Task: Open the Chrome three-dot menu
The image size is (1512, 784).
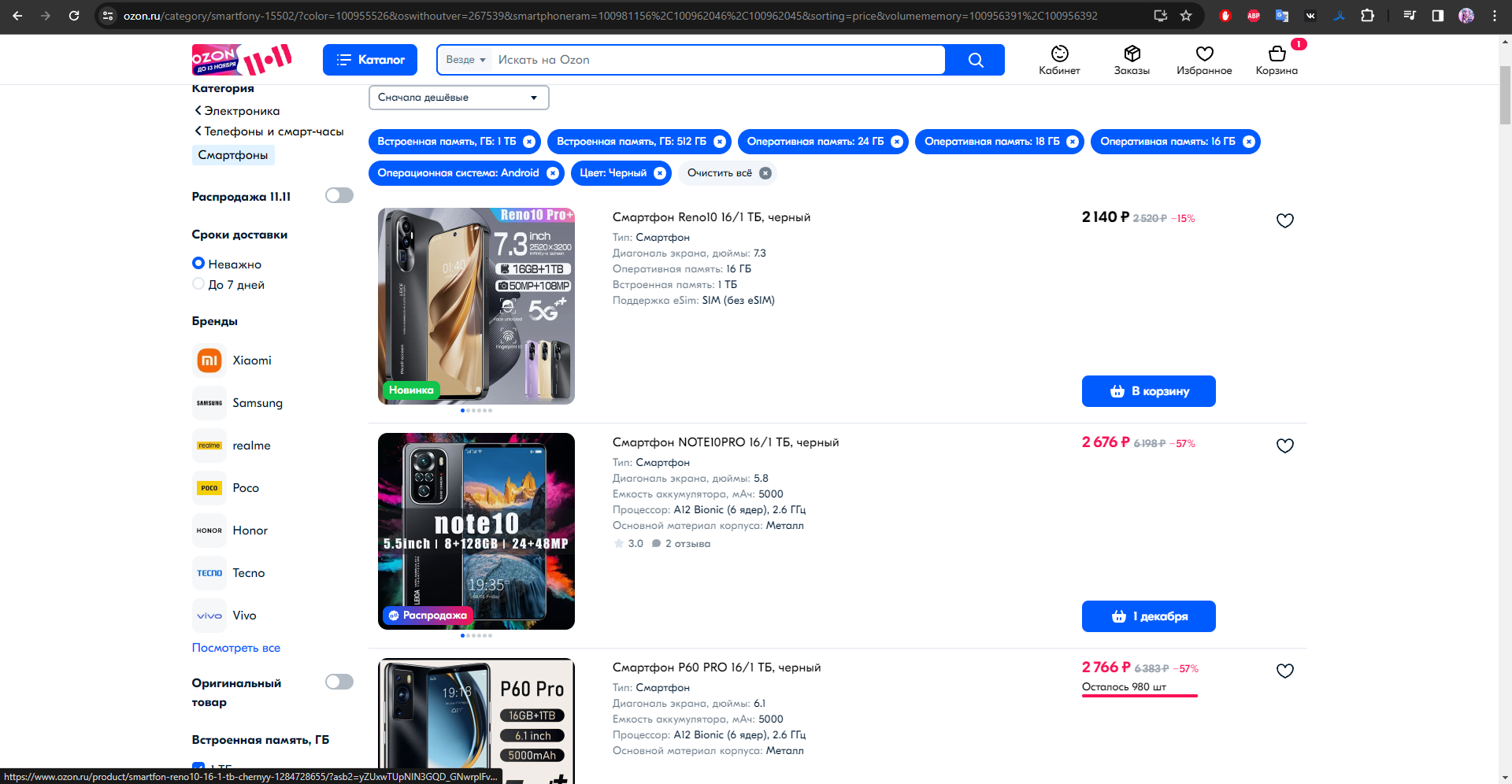Action: [x=1495, y=16]
